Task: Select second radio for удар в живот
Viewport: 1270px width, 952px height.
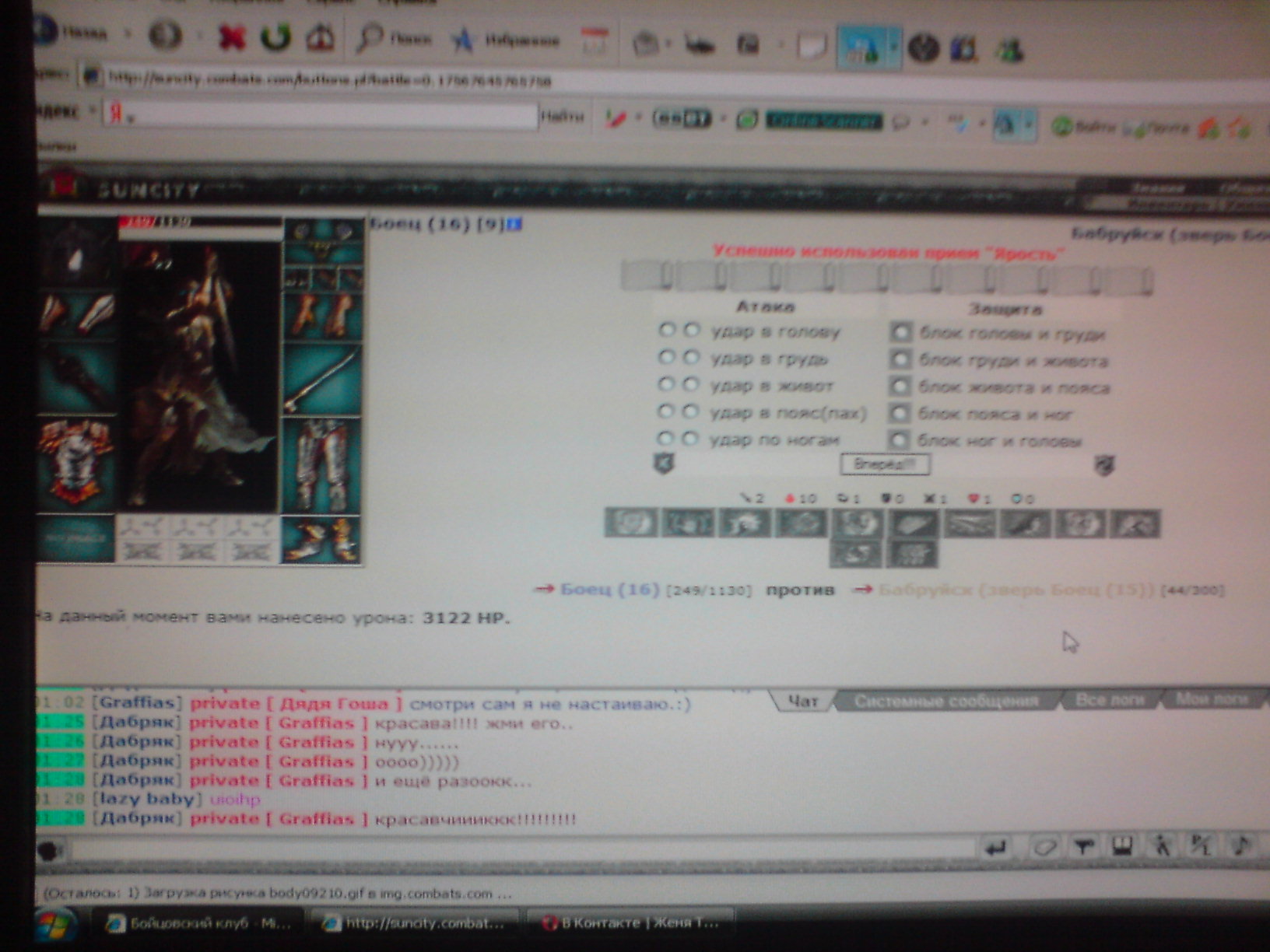Action: pos(691,384)
